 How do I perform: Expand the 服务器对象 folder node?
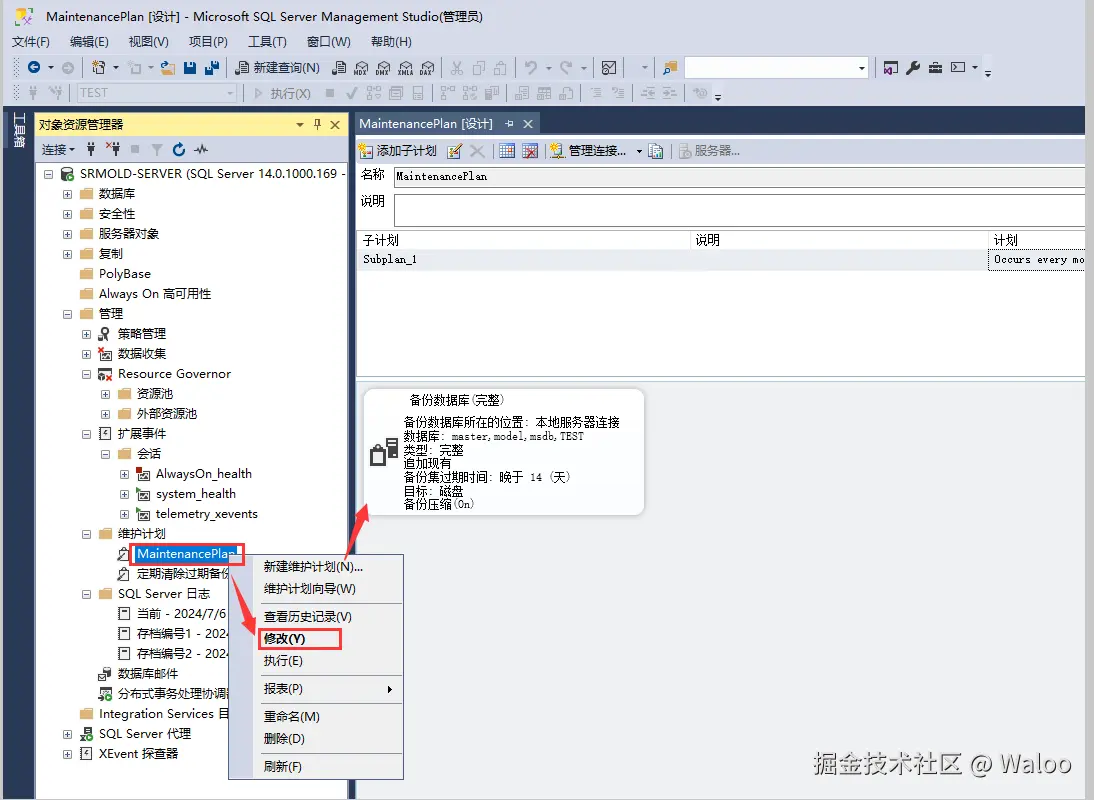coord(68,234)
